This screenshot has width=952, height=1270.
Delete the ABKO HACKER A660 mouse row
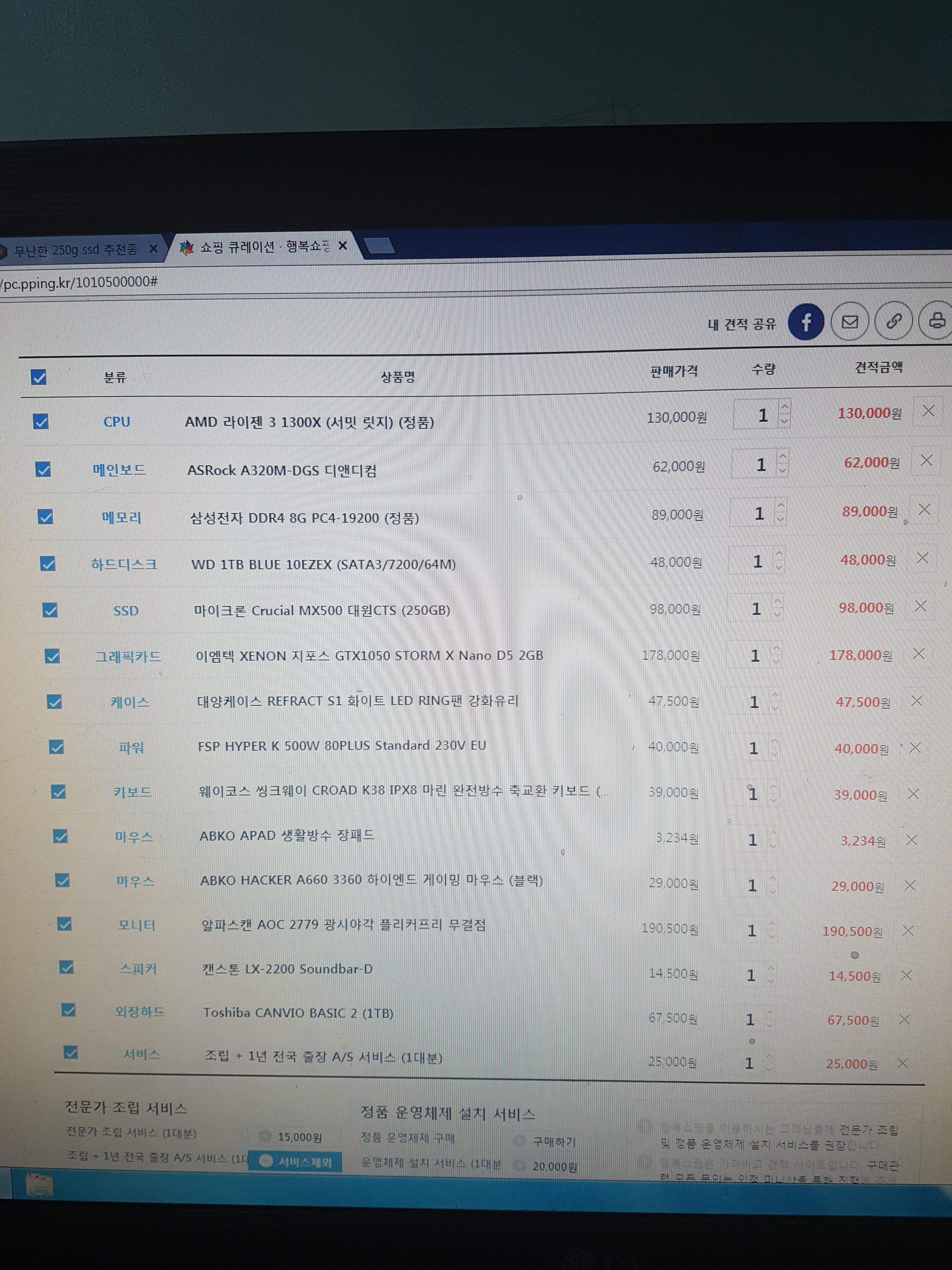click(x=909, y=885)
